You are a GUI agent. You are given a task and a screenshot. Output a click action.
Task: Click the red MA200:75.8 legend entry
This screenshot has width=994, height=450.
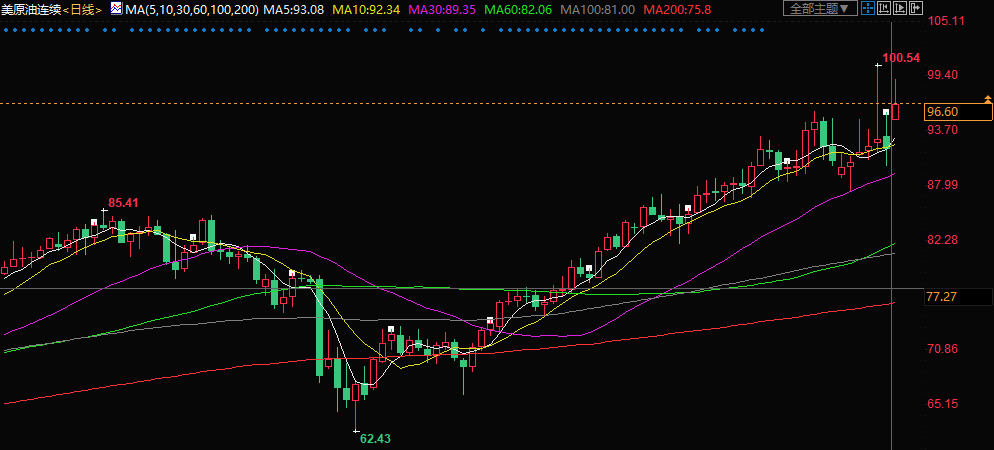(677, 9)
